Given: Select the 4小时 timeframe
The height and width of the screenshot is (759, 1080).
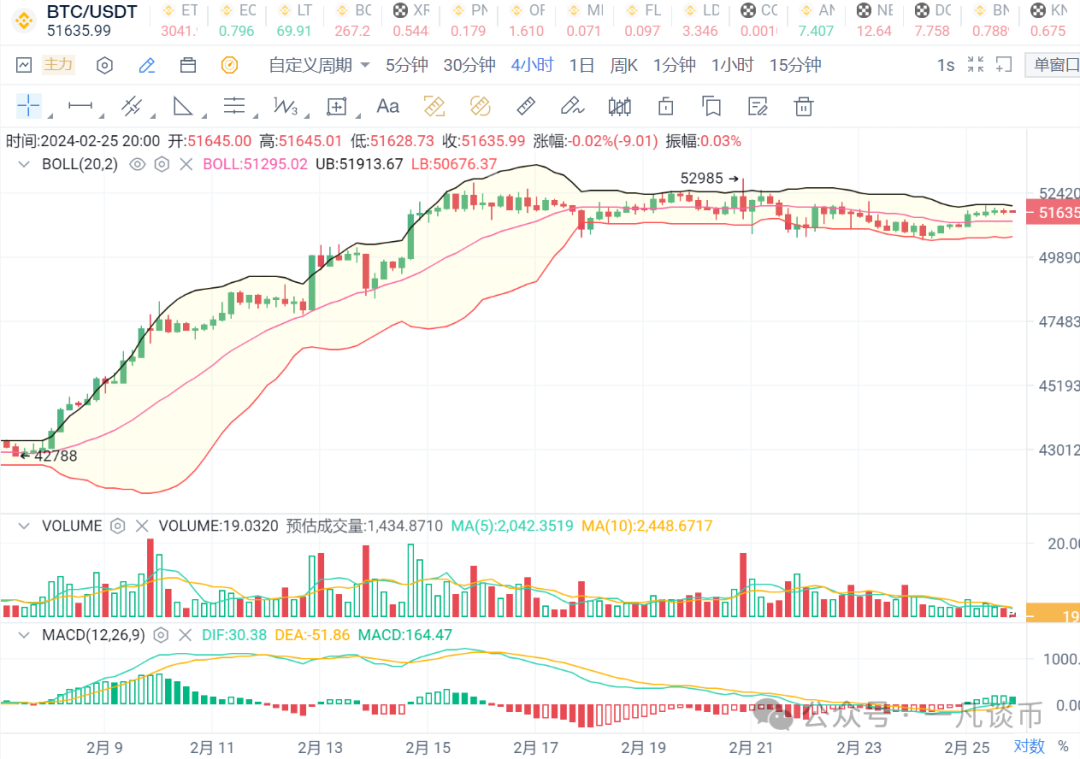Looking at the screenshot, I should [532, 65].
